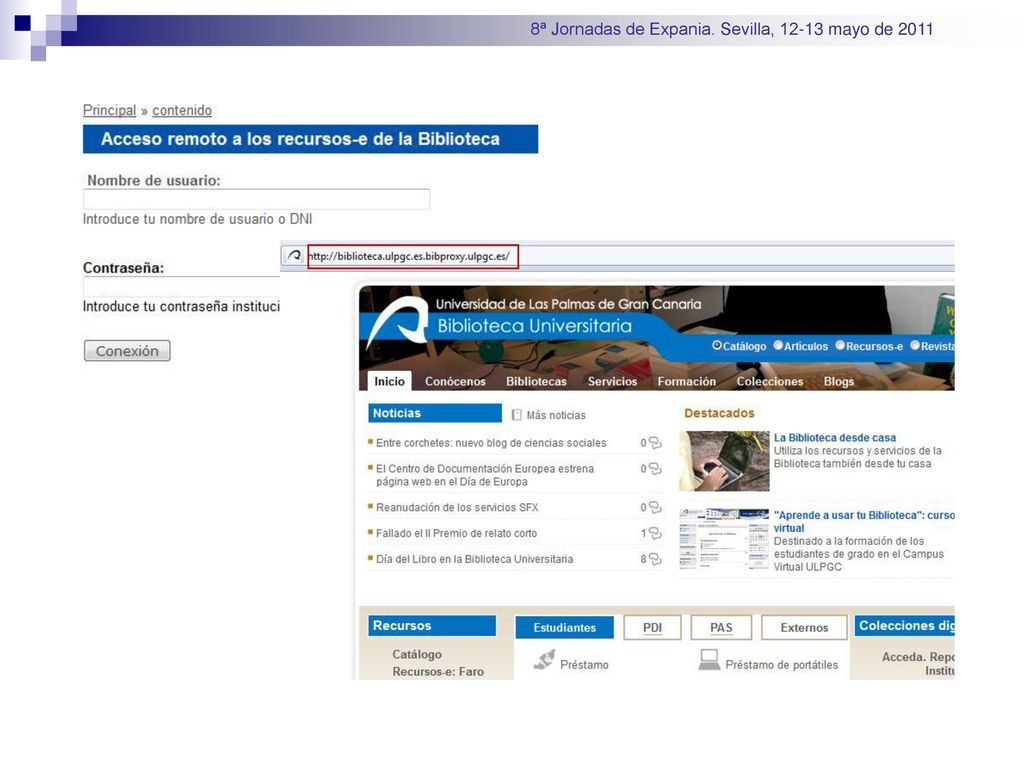Click the Conexión button
Screen dimensions: 1024x768
pos(127,351)
